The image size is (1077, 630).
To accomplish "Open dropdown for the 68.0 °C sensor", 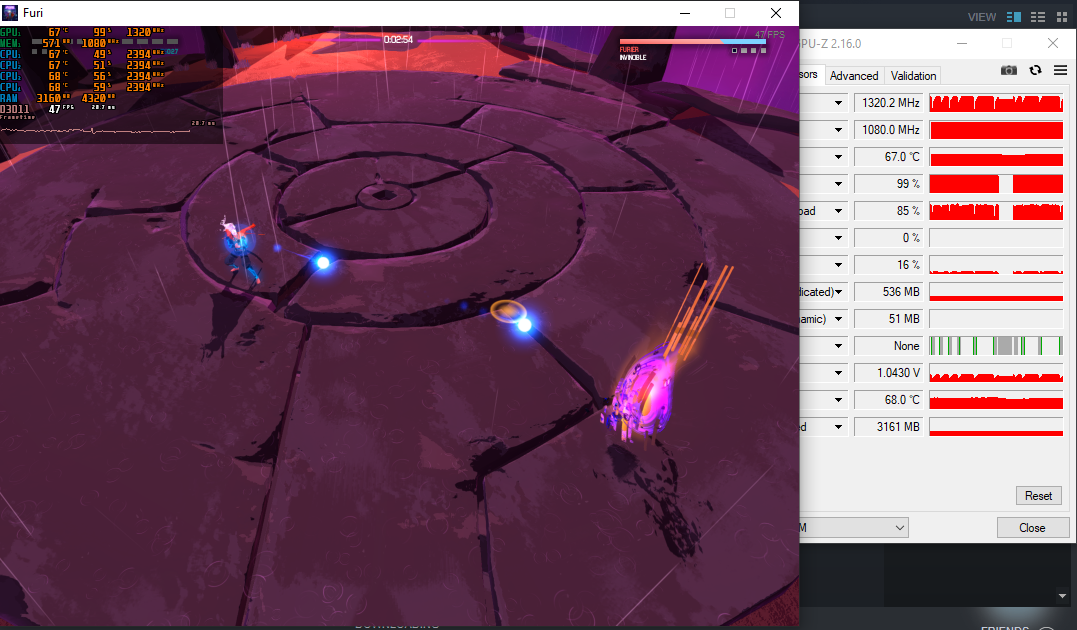I will 838,400.
